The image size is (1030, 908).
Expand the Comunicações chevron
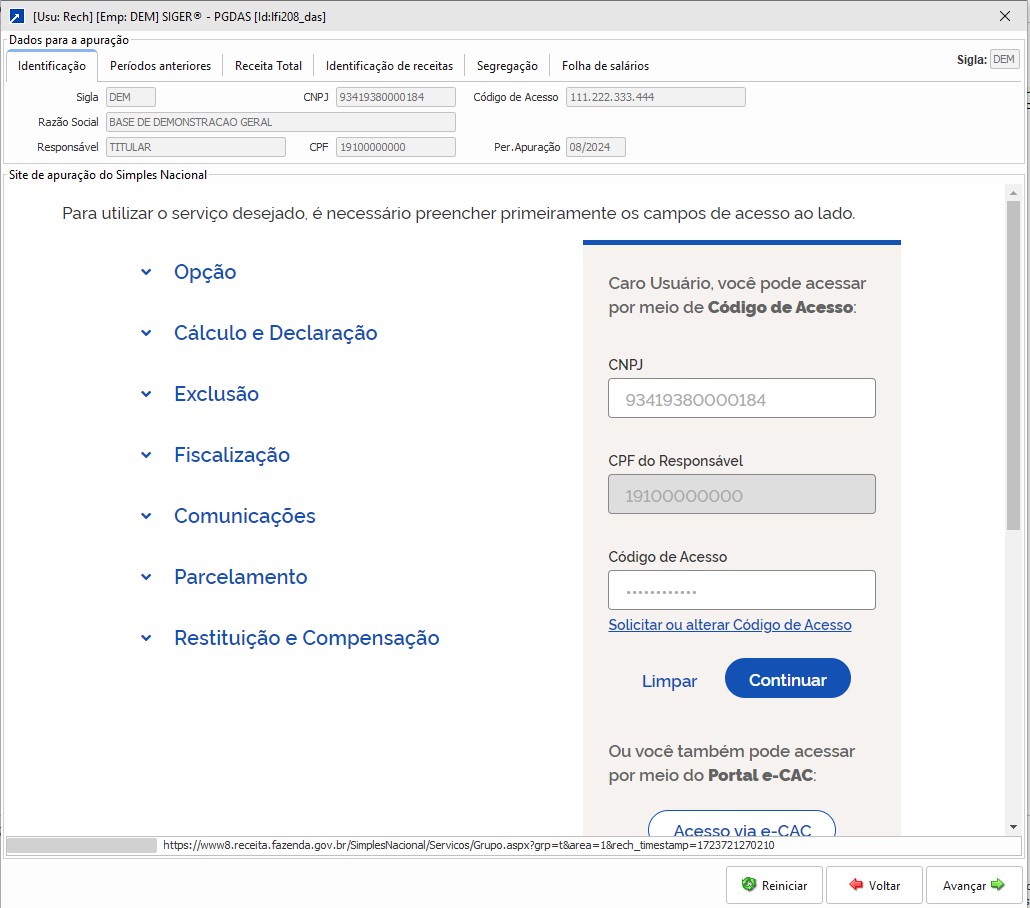(146, 516)
